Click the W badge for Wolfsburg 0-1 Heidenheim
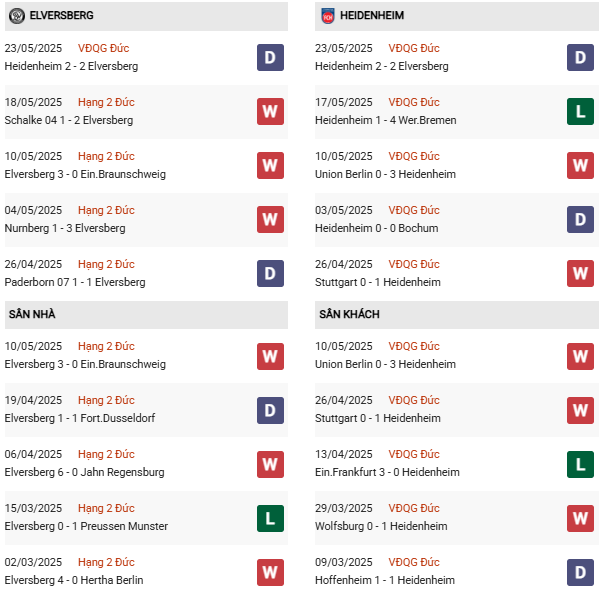 pos(581,517)
